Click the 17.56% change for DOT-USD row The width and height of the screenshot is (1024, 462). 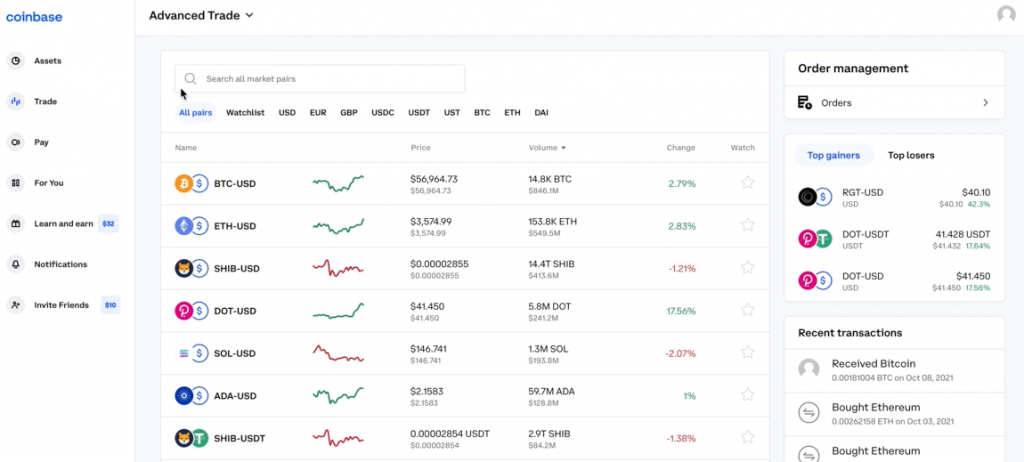pos(681,311)
